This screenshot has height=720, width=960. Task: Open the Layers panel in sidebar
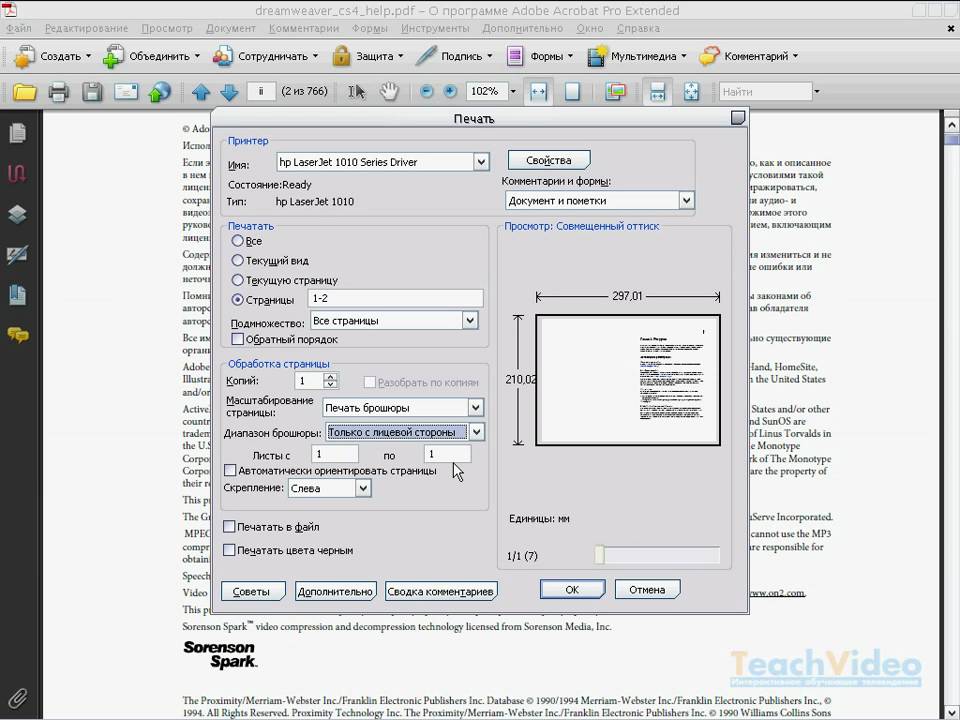click(x=18, y=214)
